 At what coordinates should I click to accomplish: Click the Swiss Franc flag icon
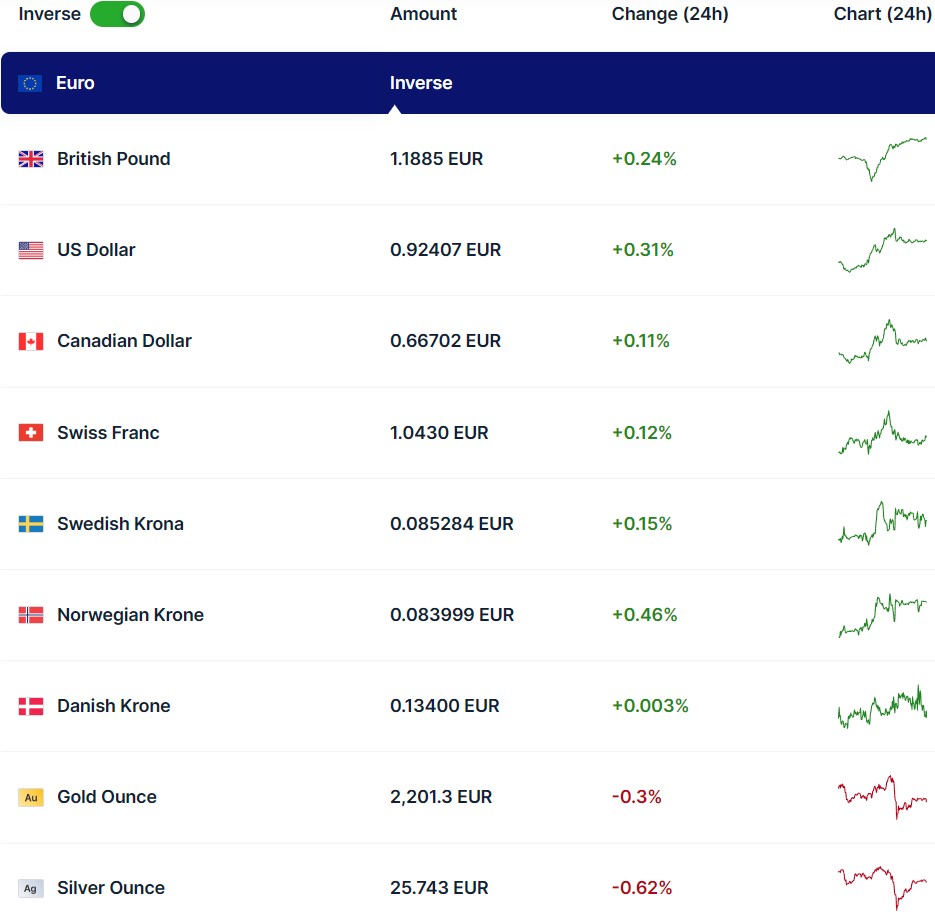[x=31, y=433]
